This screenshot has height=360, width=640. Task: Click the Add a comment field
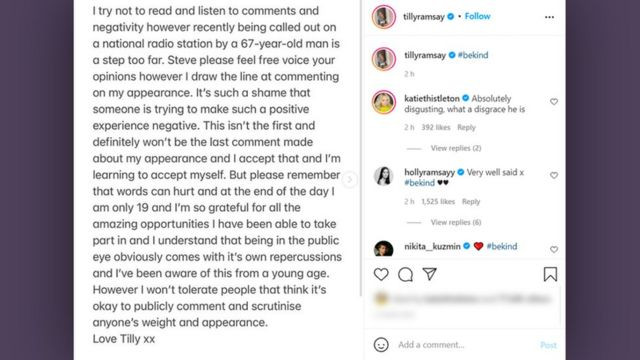point(465,345)
